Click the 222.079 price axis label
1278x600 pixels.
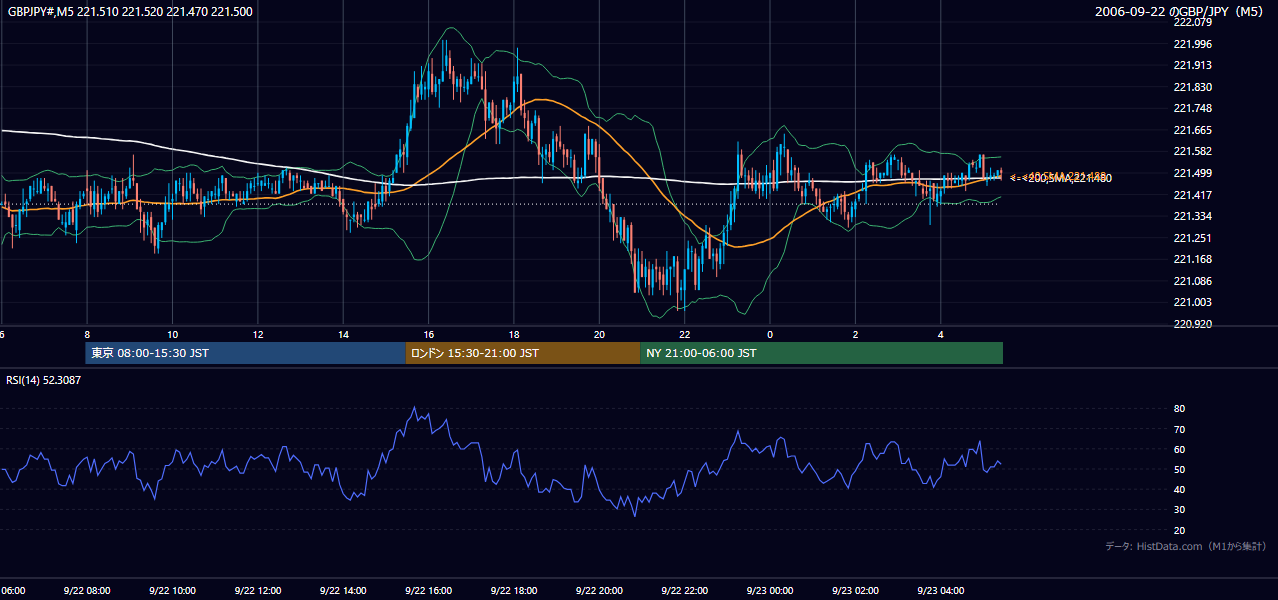click(x=1192, y=22)
